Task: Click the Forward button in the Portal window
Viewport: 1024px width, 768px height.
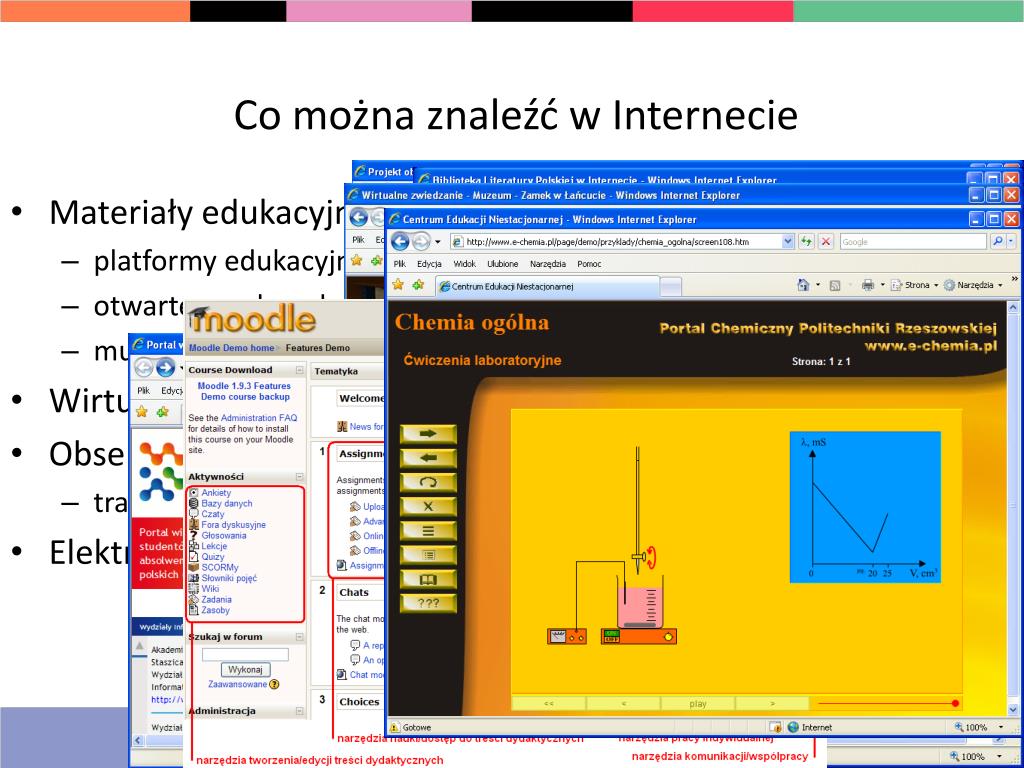Action: tap(165, 368)
